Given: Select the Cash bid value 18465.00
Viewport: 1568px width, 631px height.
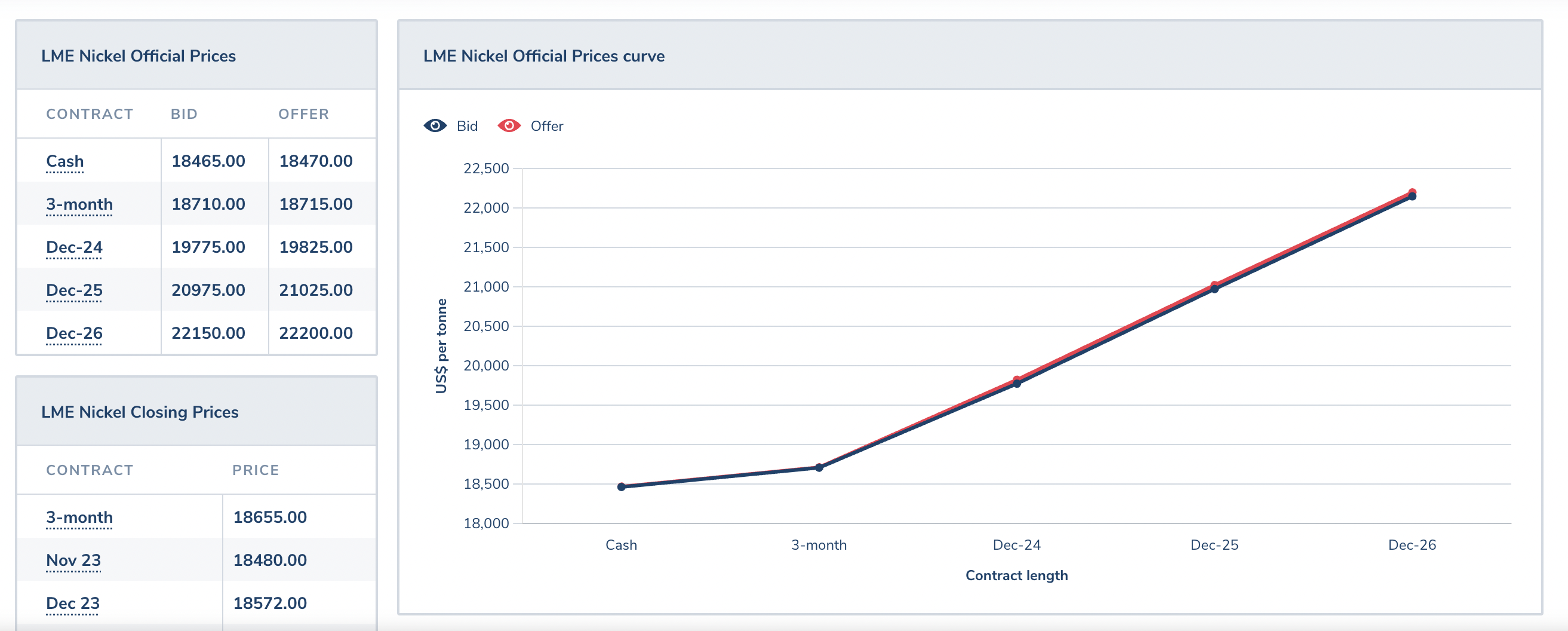Looking at the screenshot, I should coord(208,161).
